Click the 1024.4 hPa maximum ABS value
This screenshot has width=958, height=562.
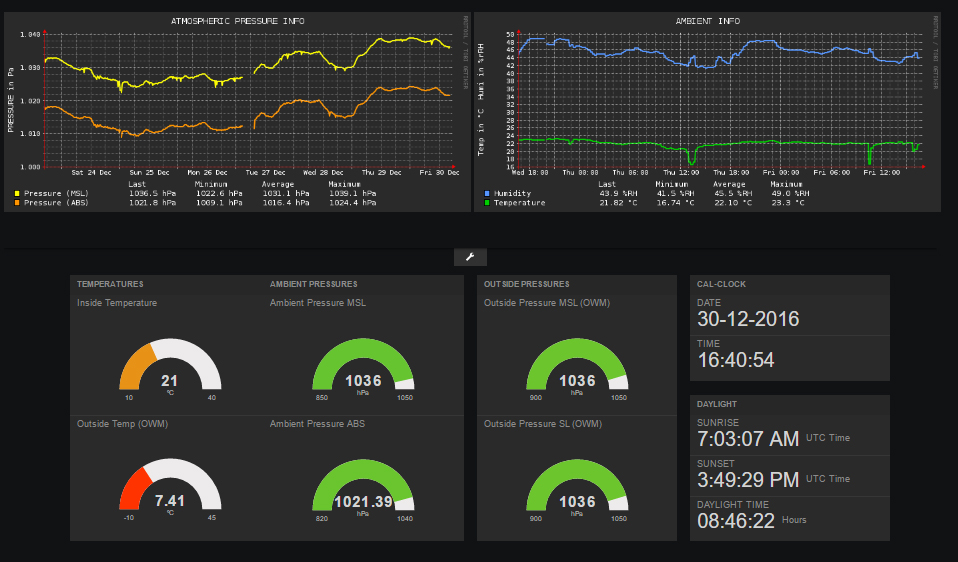tap(353, 203)
